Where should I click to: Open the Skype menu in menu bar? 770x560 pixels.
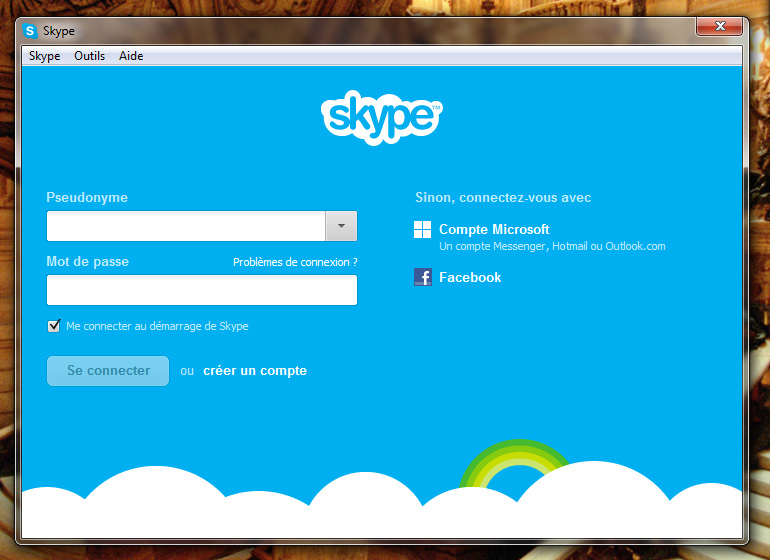[44, 56]
